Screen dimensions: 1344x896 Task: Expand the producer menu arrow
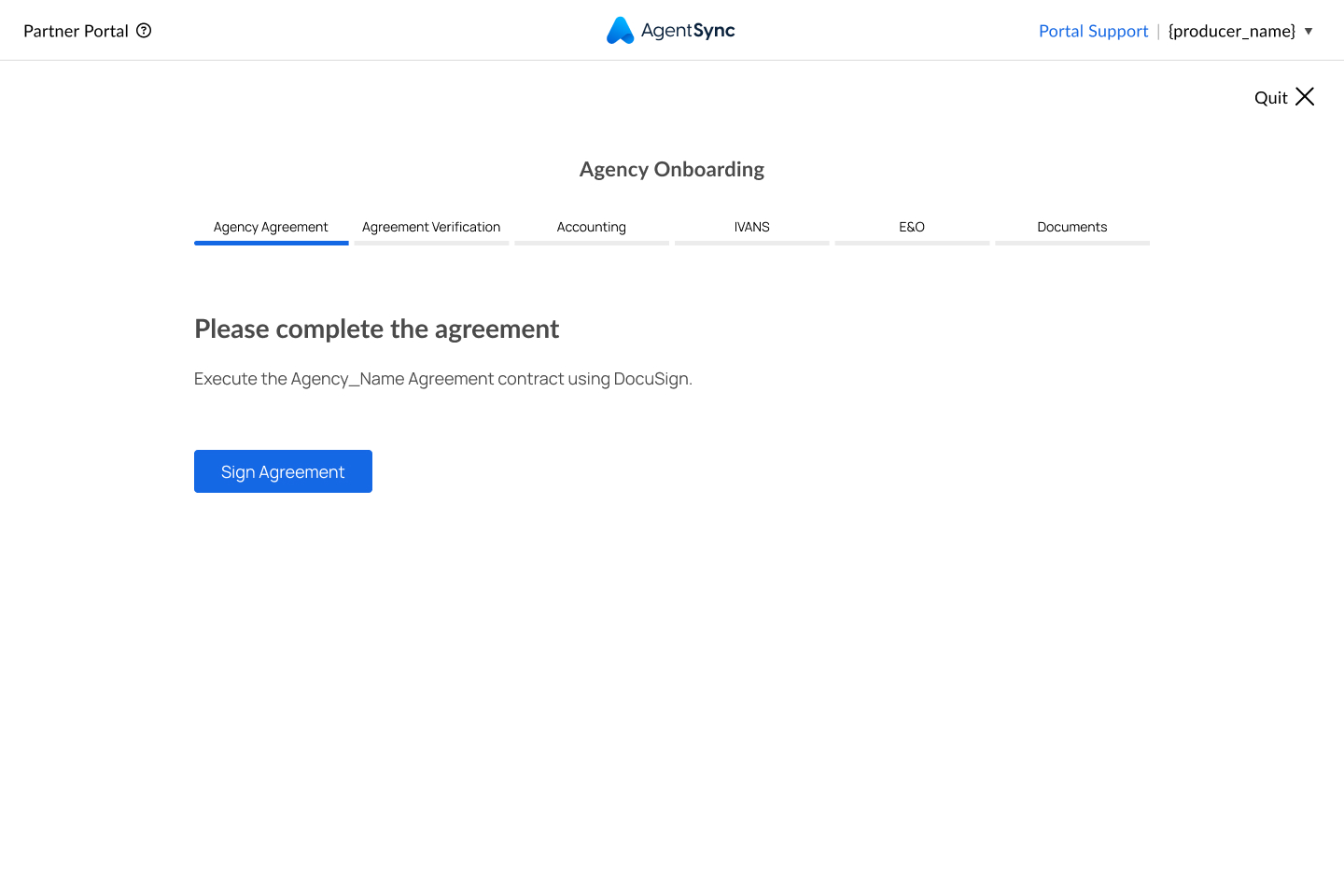click(x=1309, y=32)
